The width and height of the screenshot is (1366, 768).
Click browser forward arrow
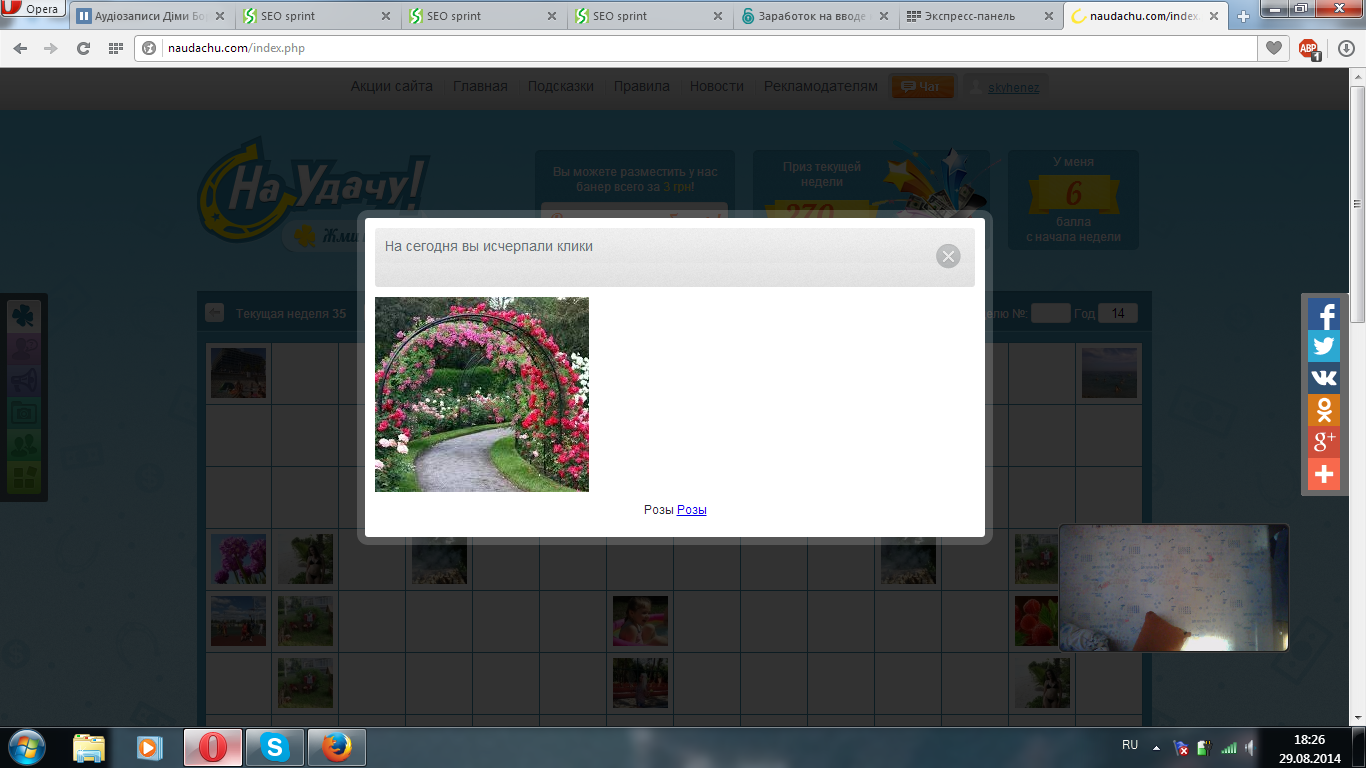click(51, 48)
